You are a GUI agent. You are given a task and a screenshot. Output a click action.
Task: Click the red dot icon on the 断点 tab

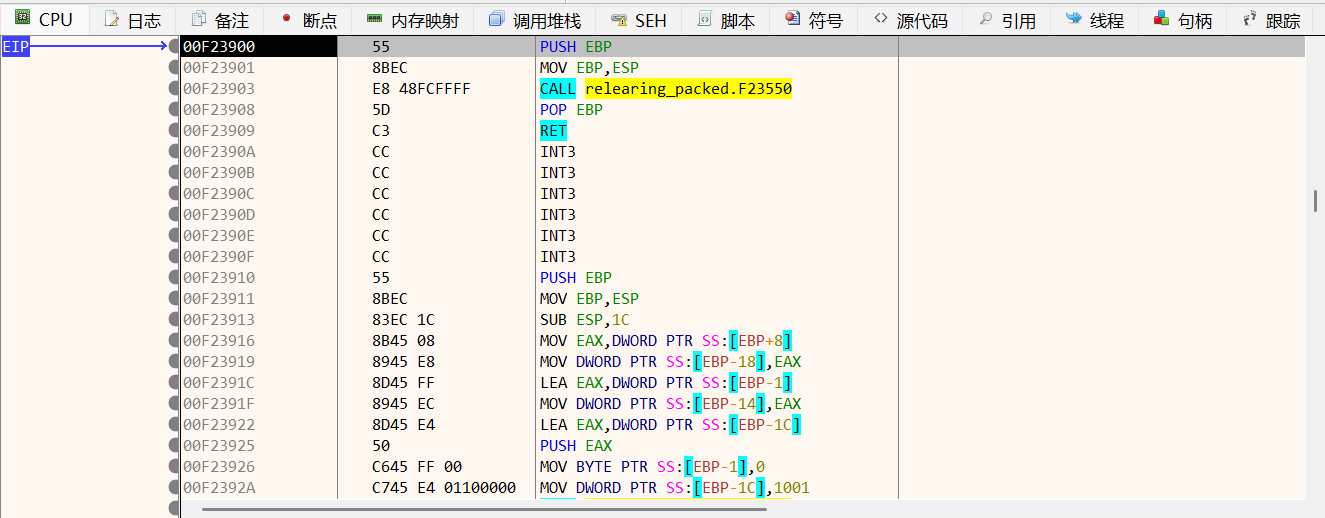(286, 19)
